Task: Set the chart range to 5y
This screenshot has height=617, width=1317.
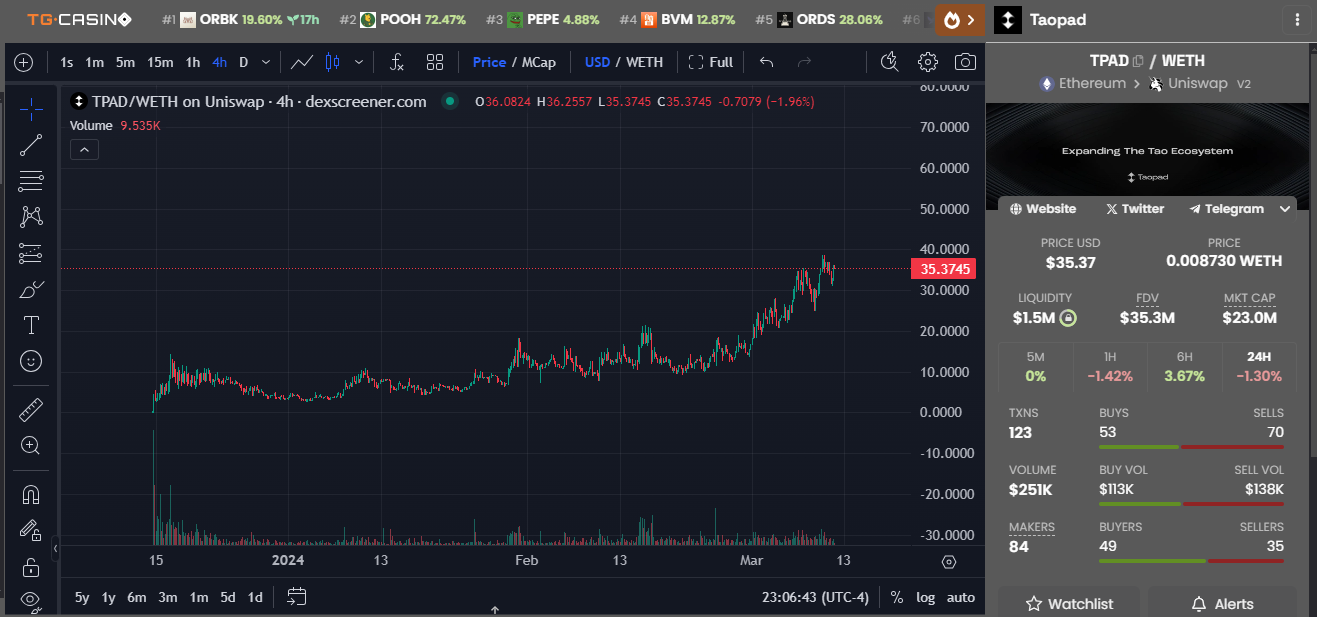Action: tap(82, 597)
